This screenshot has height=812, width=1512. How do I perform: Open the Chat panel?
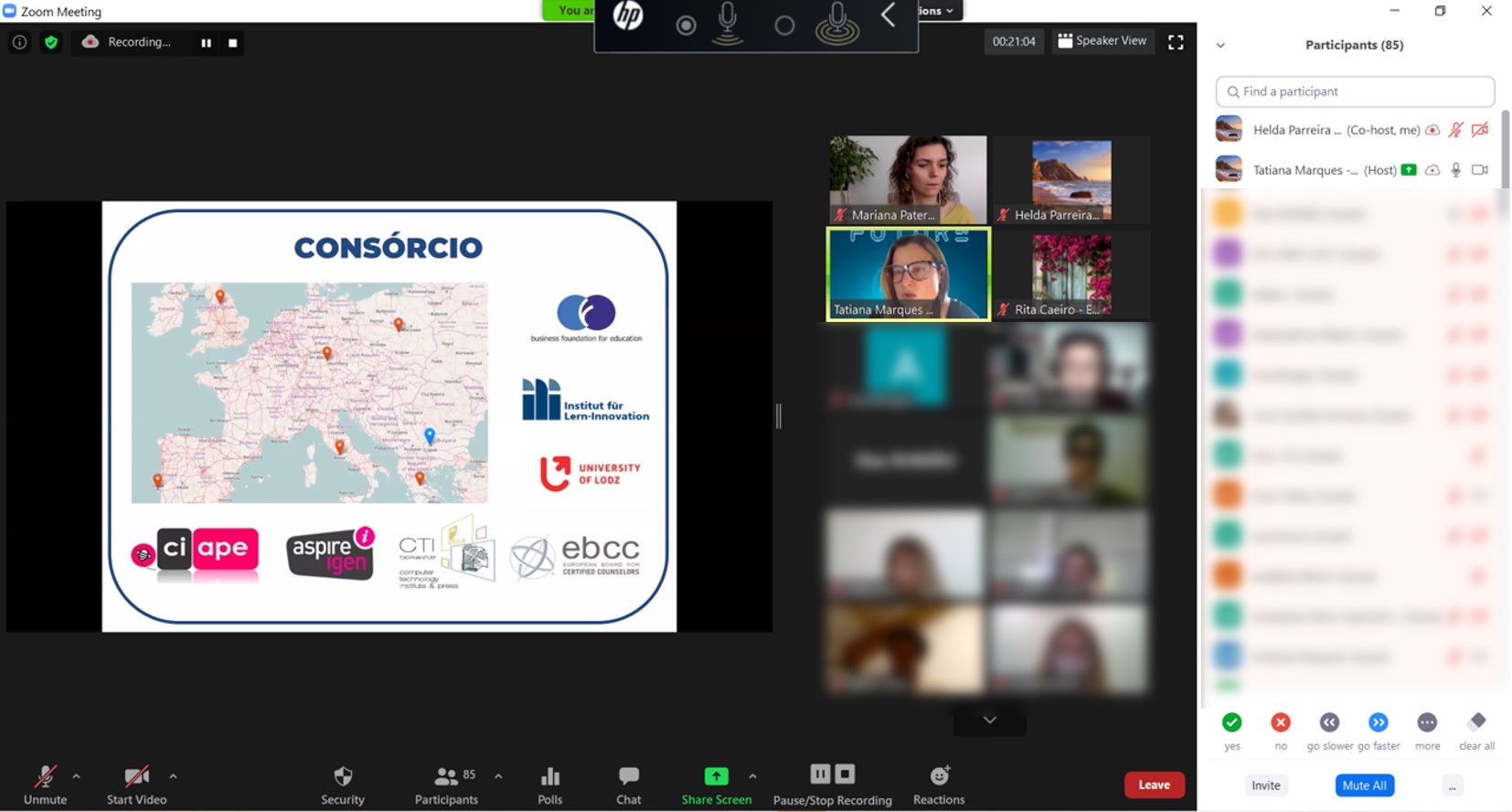pos(629,785)
